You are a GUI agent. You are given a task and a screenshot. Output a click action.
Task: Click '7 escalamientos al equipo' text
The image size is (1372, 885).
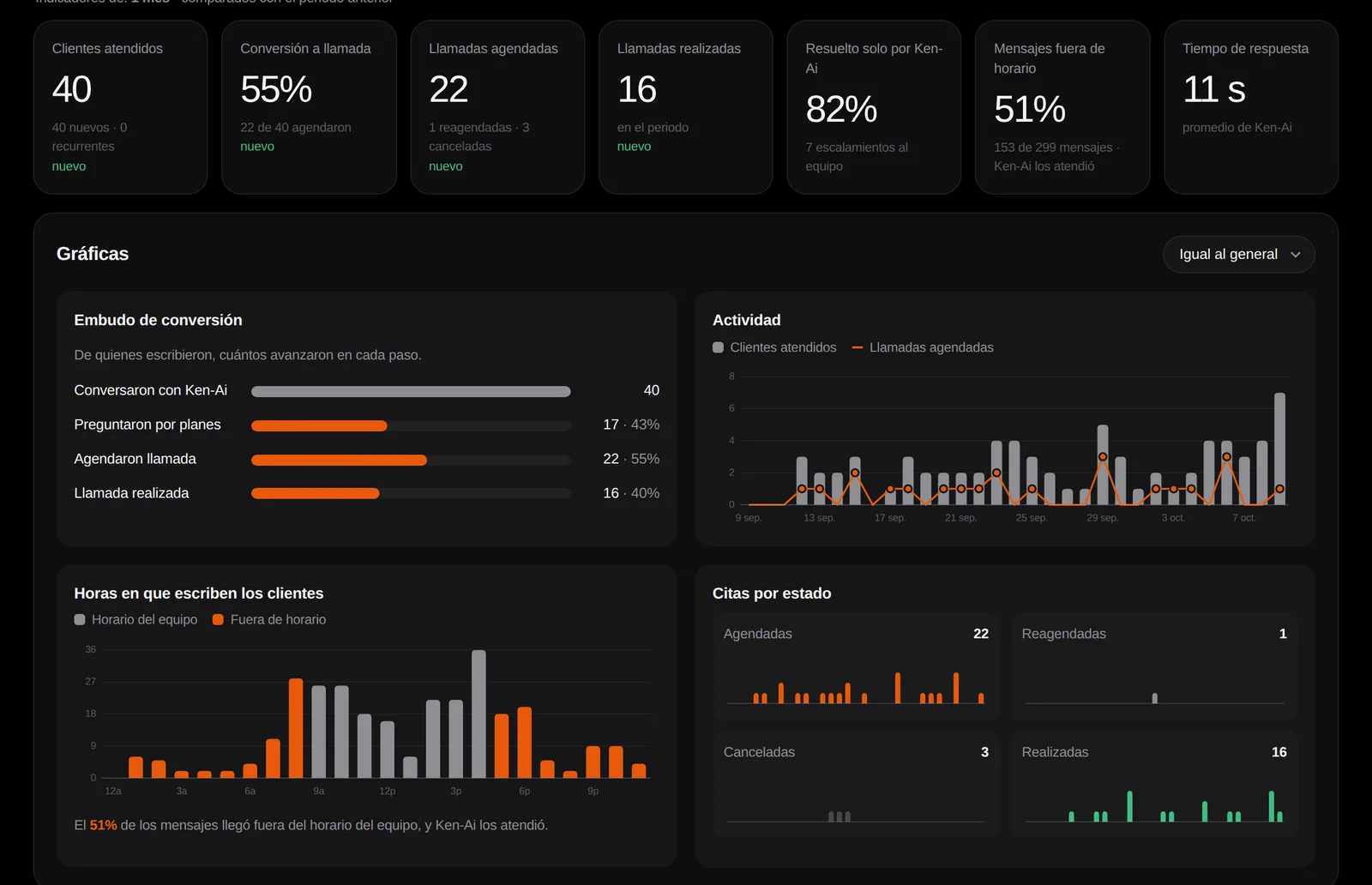857,157
